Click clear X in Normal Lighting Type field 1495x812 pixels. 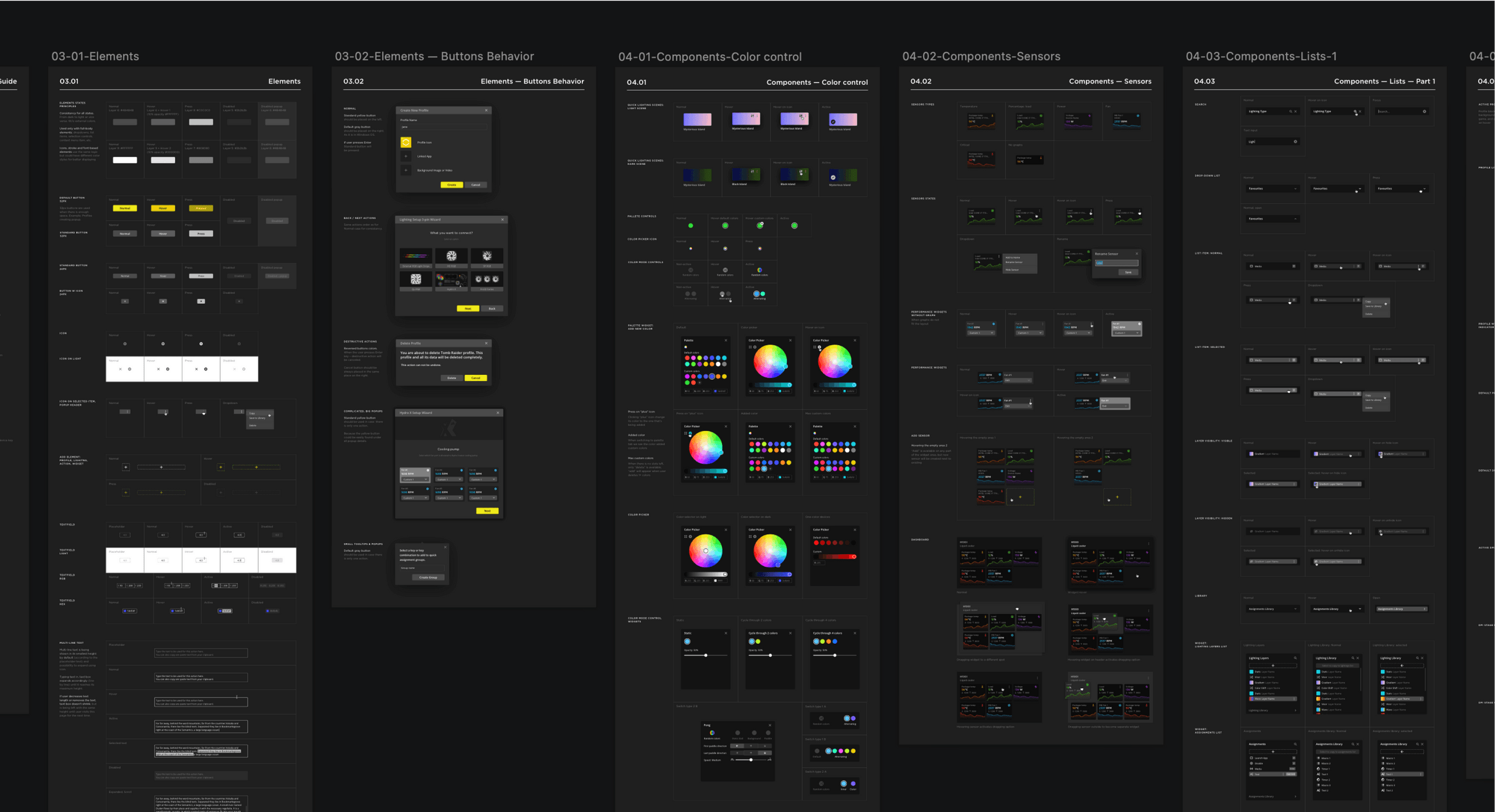(x=1296, y=111)
